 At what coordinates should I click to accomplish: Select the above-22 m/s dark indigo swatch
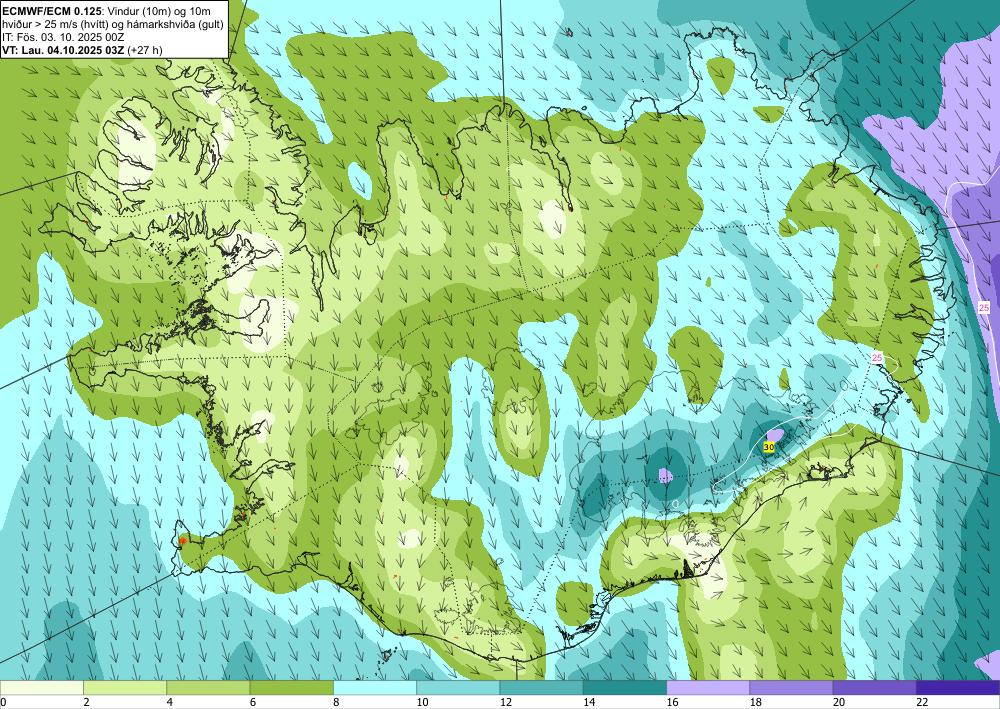coord(958,688)
